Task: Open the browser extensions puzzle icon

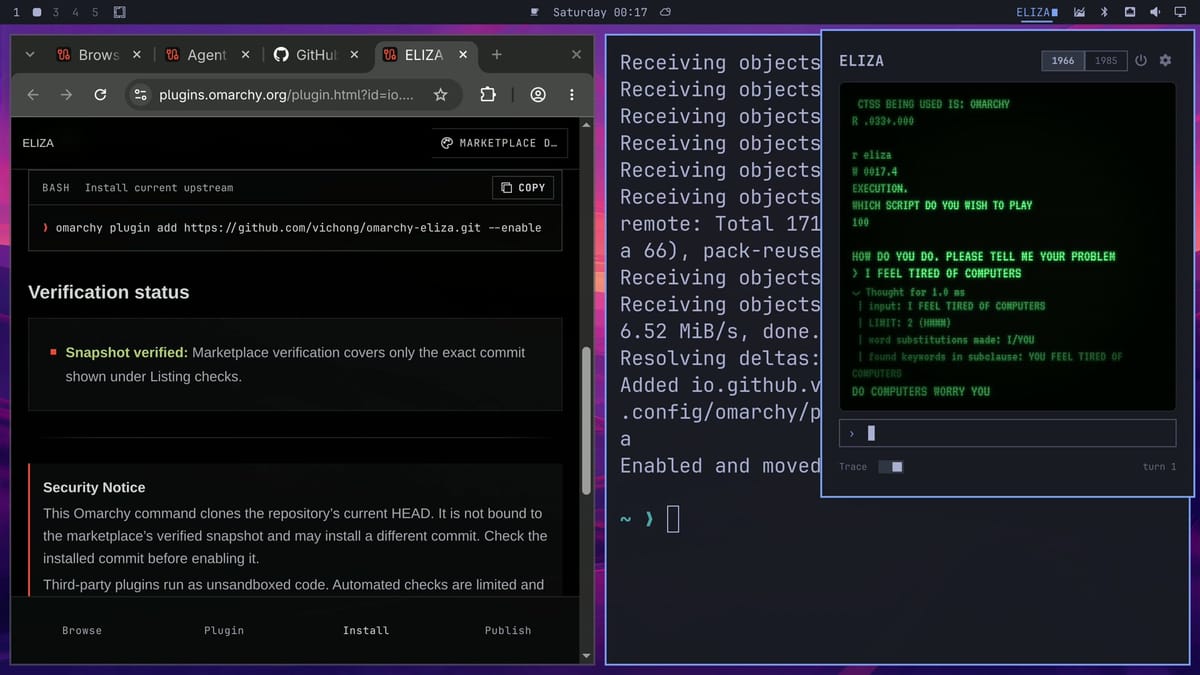Action: [488, 95]
